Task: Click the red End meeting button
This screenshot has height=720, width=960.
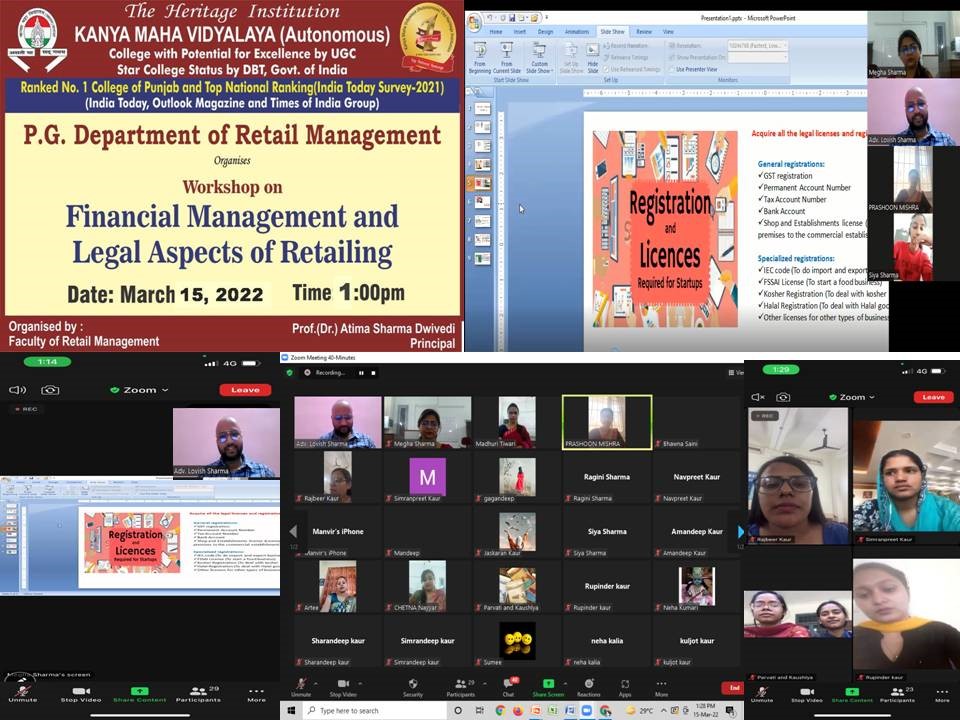Action: click(732, 688)
